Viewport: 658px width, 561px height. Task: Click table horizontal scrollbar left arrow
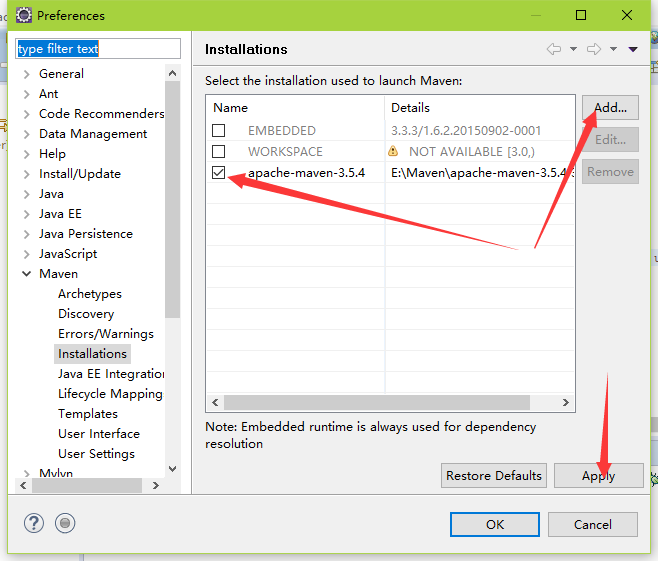click(215, 402)
